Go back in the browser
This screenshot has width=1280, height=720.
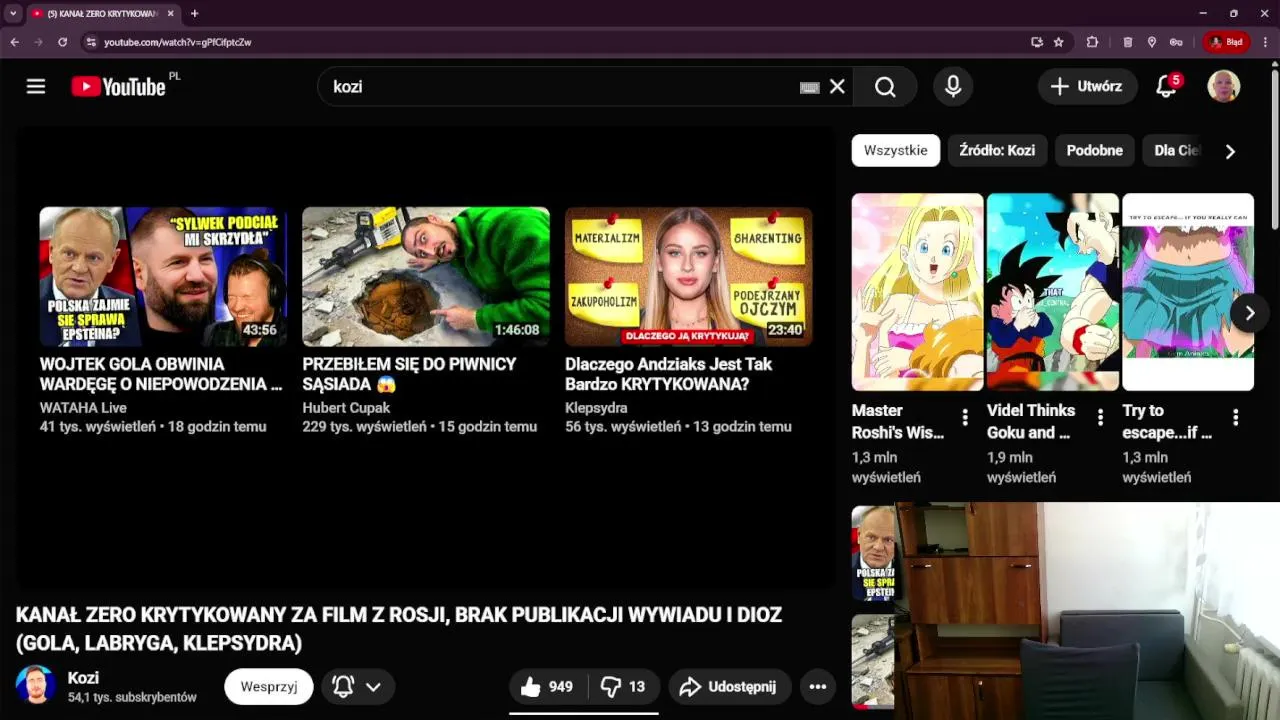(x=14, y=42)
